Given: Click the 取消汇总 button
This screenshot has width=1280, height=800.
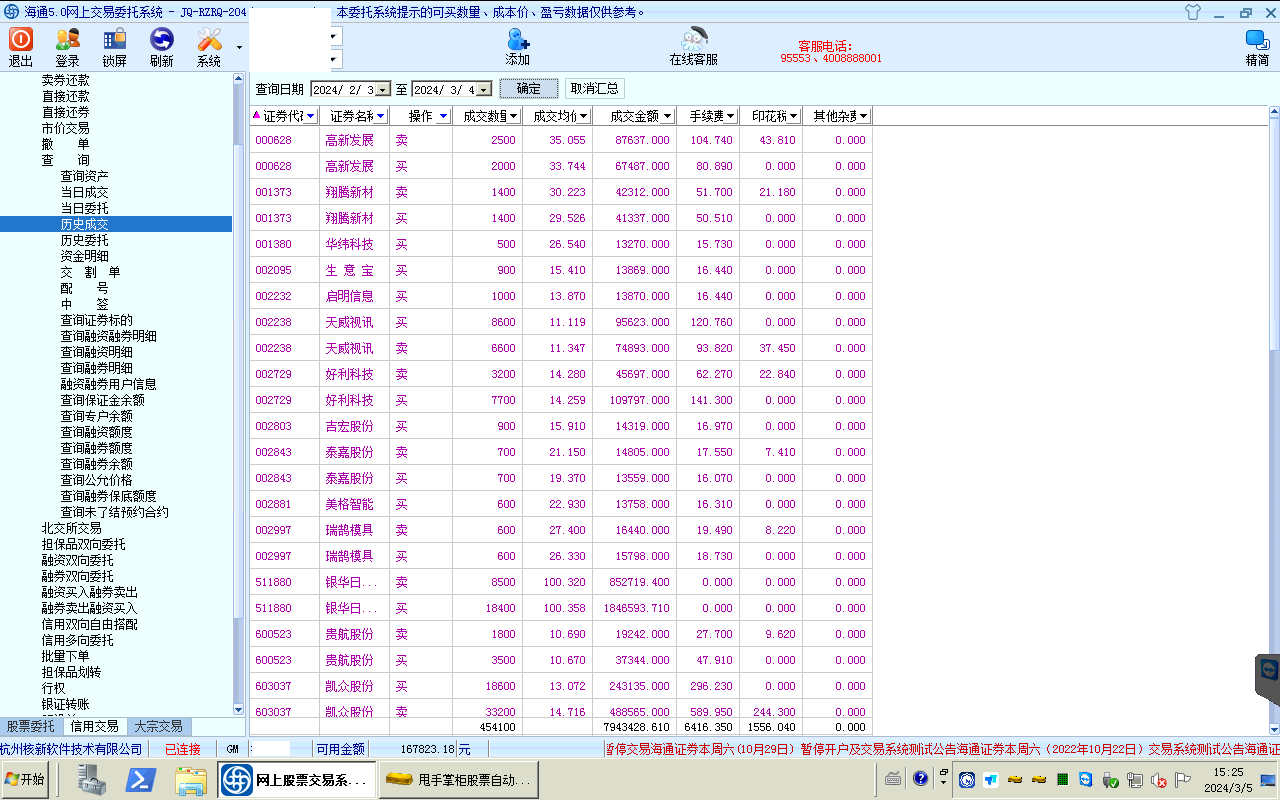Looking at the screenshot, I should point(595,89).
